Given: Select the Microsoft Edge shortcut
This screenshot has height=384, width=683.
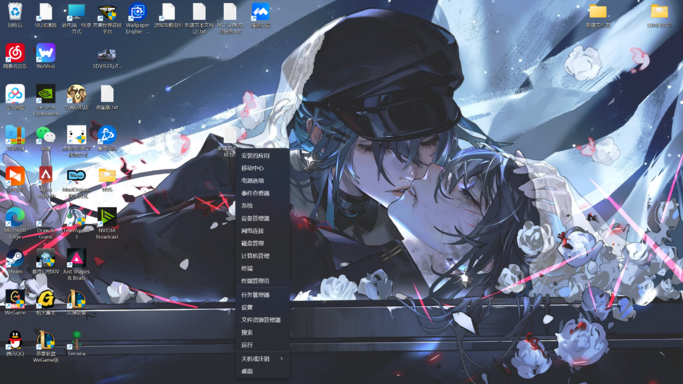Looking at the screenshot, I should (15, 223).
